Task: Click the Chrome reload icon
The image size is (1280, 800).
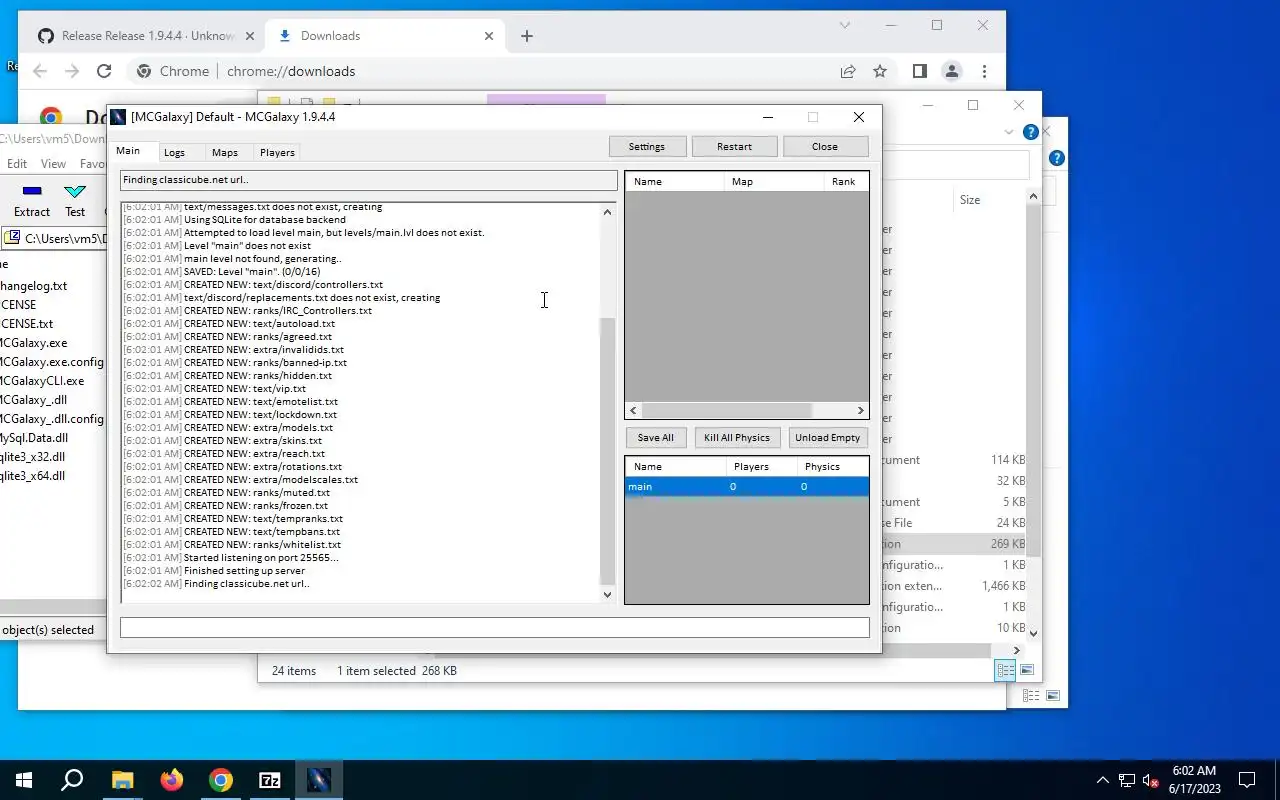Action: 104,71
